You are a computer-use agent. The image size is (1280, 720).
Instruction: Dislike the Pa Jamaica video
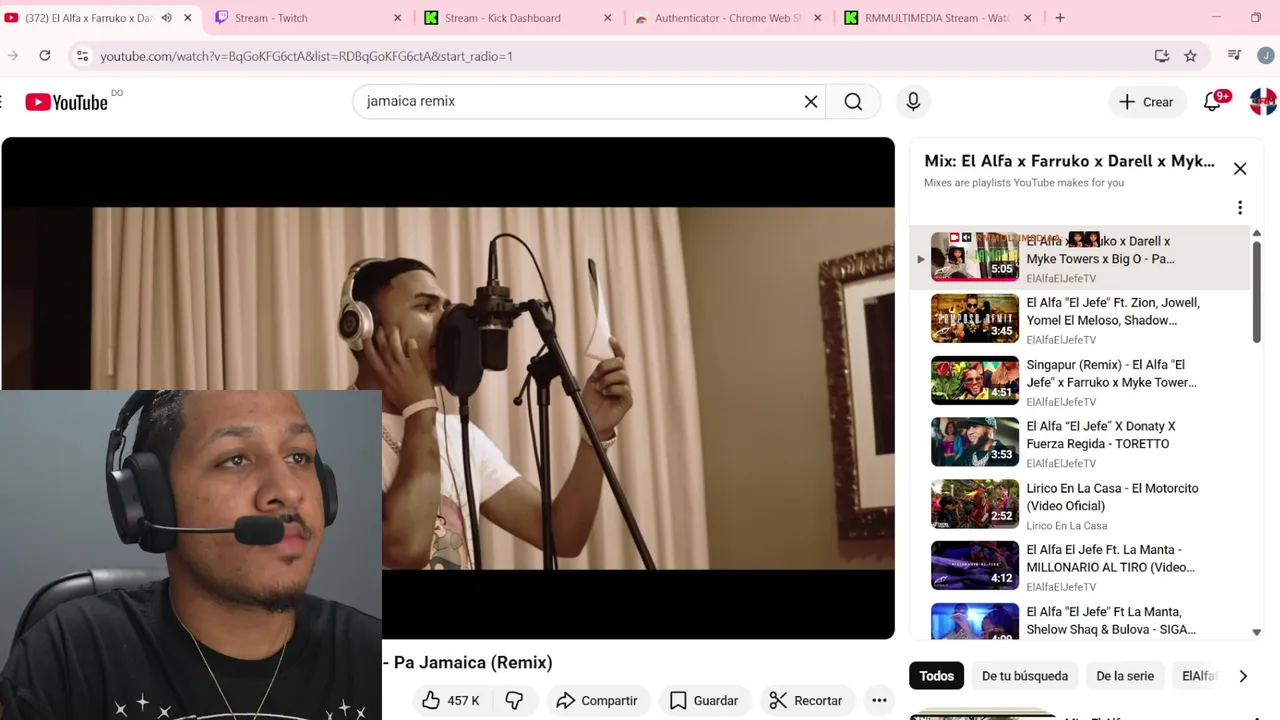click(x=514, y=700)
